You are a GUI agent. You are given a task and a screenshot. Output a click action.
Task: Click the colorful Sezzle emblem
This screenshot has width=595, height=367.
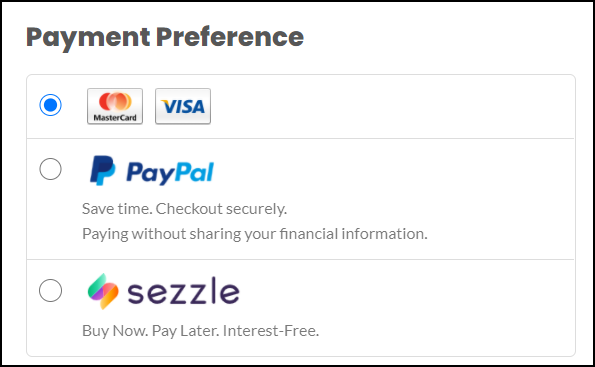click(x=103, y=291)
